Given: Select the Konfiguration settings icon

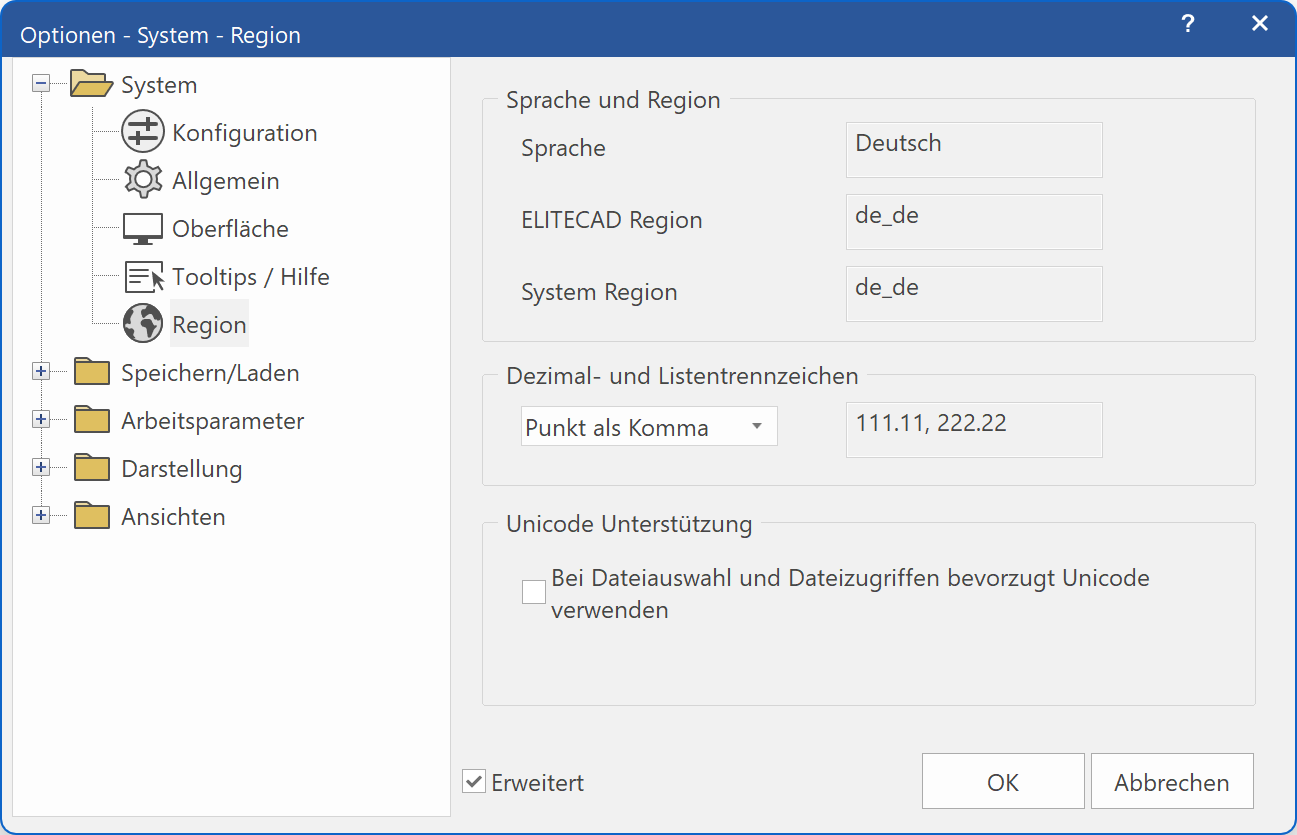Looking at the screenshot, I should pyautogui.click(x=141, y=131).
